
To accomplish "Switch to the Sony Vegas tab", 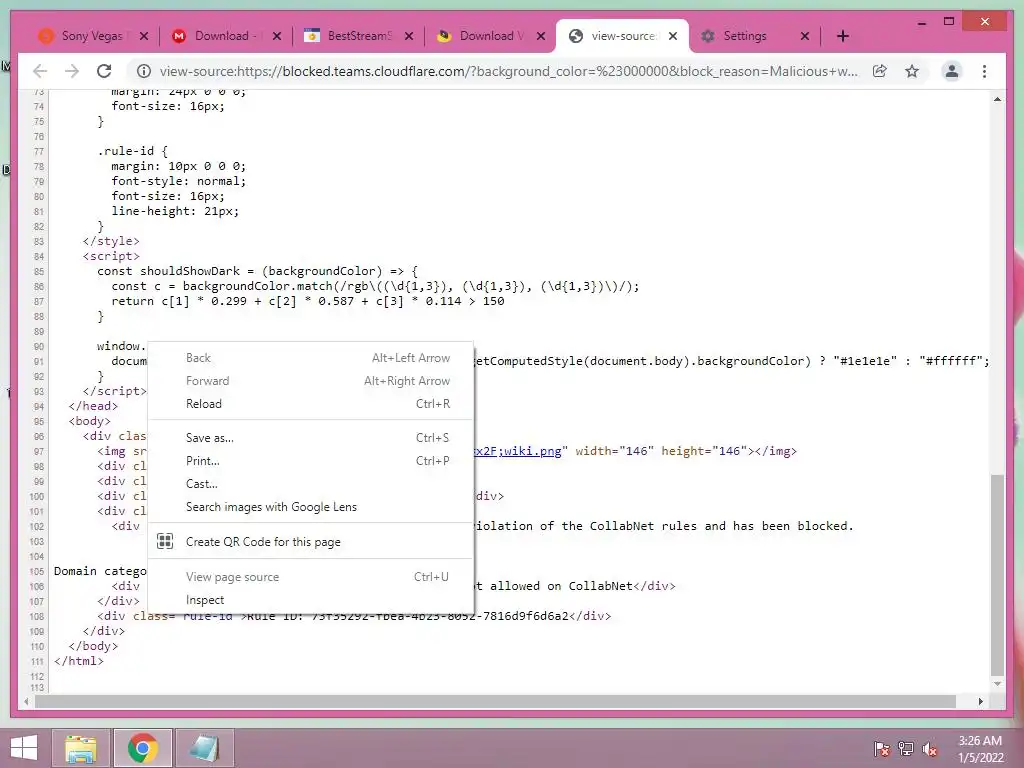I will pos(91,36).
